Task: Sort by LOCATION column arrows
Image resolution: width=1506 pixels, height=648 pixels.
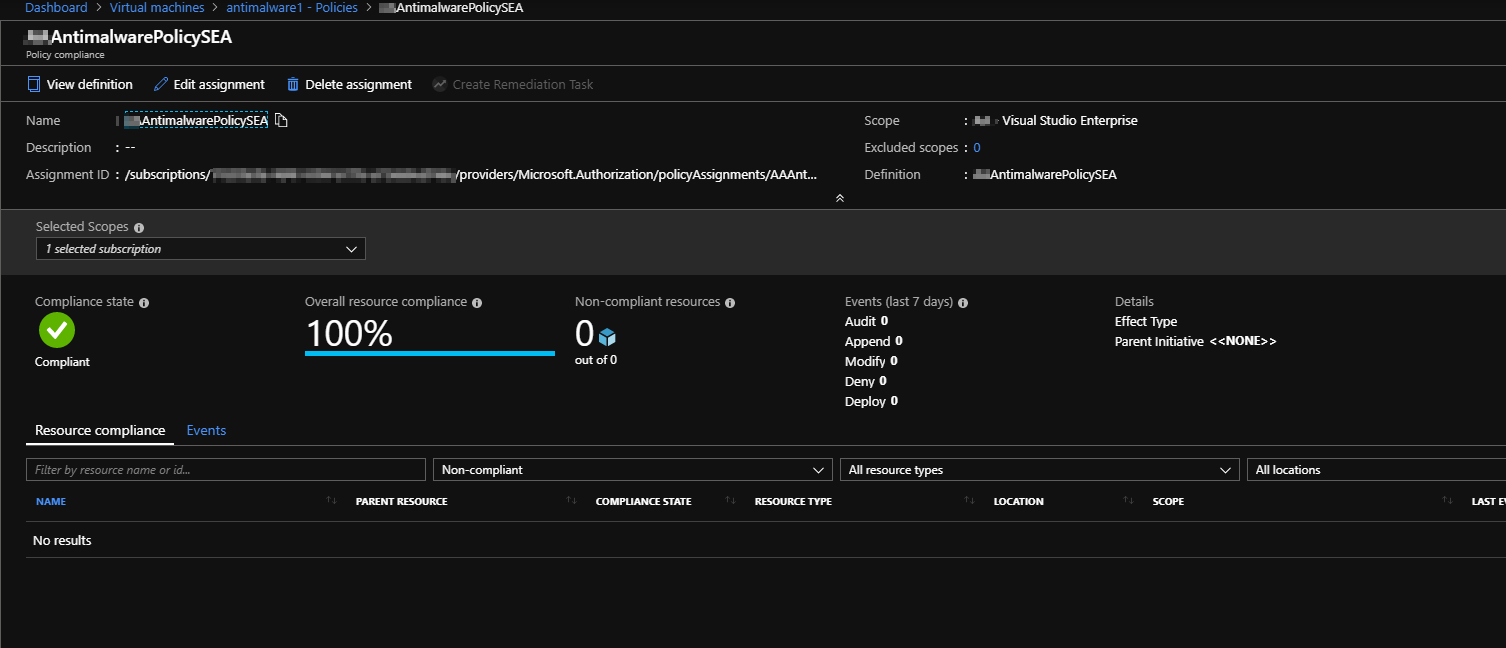Action: tap(1128, 500)
